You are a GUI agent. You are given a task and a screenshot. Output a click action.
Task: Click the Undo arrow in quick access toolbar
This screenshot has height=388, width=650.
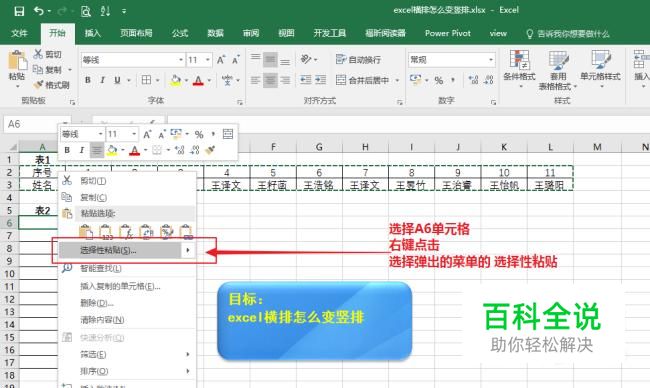click(x=39, y=11)
